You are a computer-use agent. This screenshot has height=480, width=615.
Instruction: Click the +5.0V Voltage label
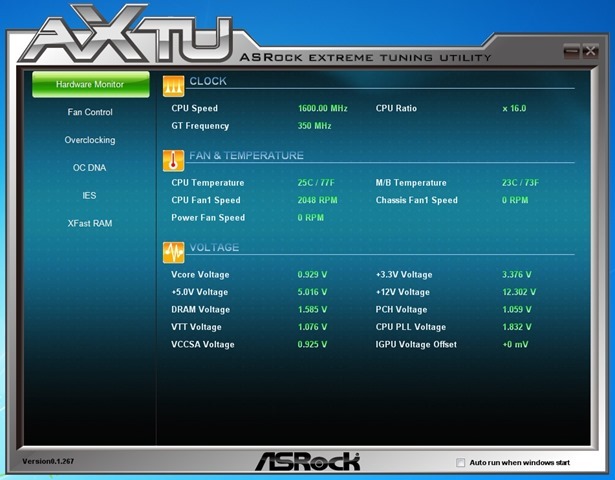(x=200, y=292)
